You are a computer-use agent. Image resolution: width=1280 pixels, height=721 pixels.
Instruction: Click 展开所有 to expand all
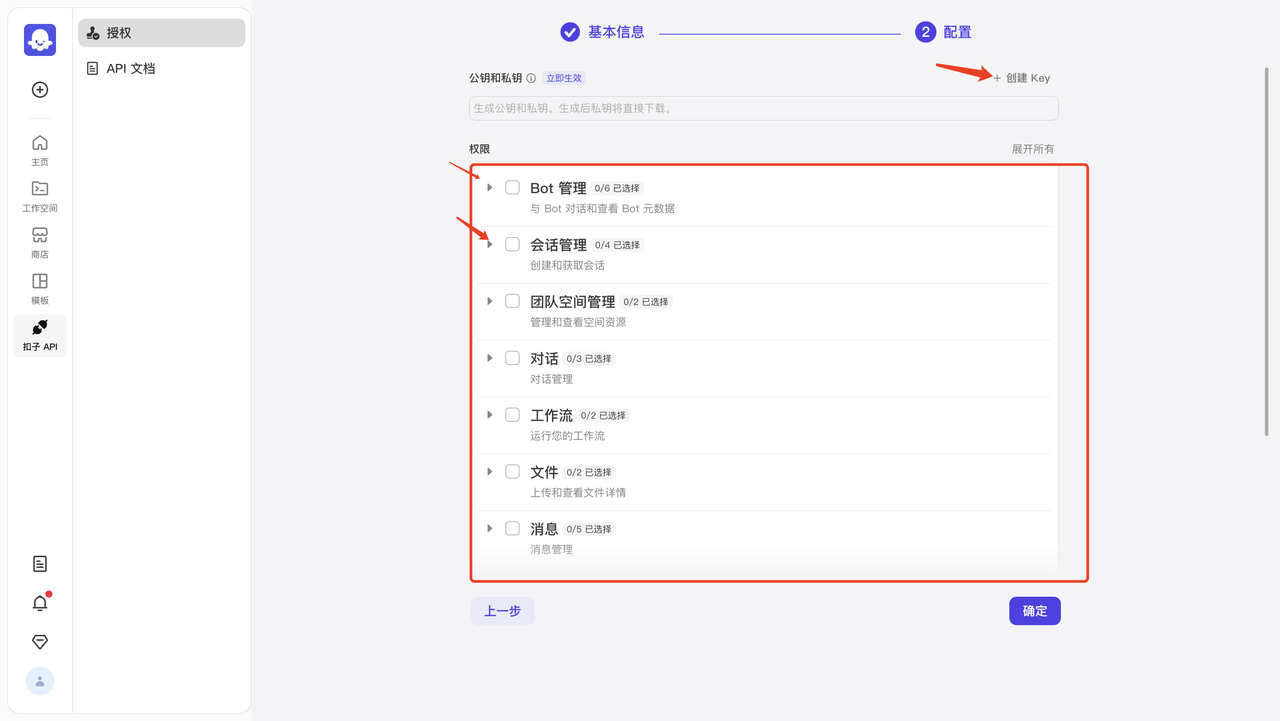coord(1033,149)
